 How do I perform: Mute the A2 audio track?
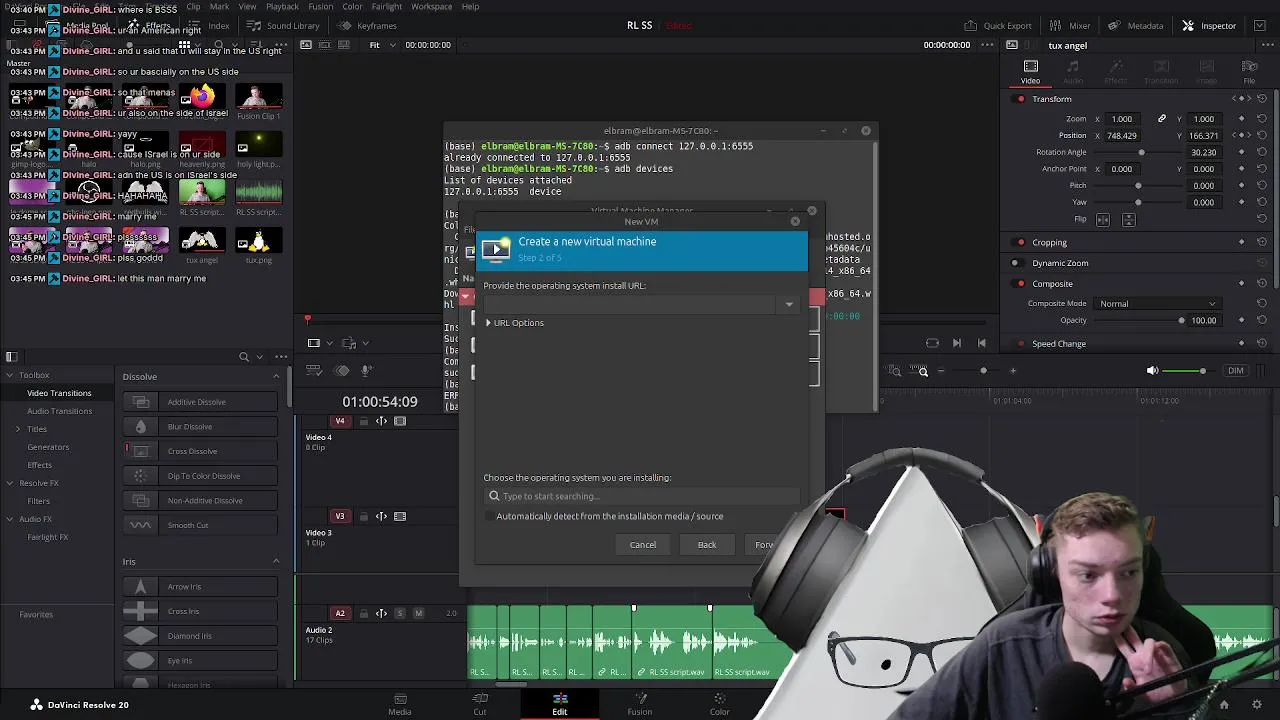click(x=418, y=613)
